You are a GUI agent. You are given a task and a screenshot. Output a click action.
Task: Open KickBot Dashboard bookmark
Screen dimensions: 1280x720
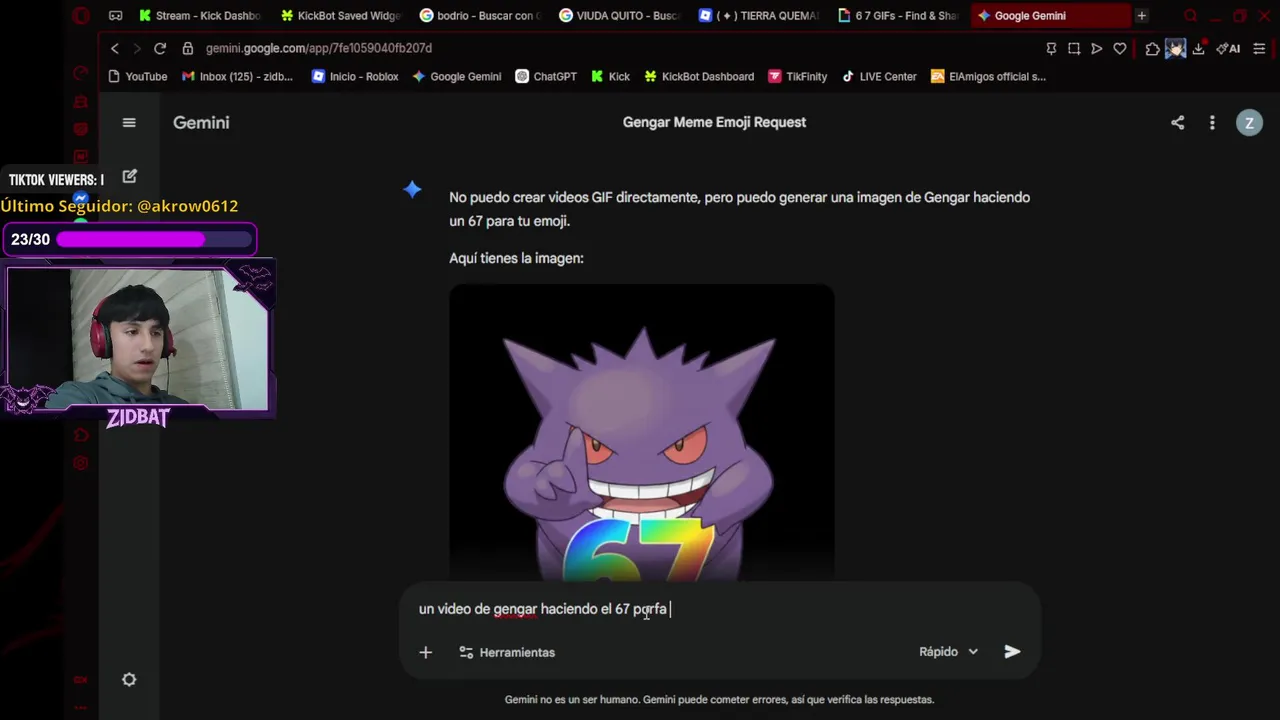tap(699, 76)
